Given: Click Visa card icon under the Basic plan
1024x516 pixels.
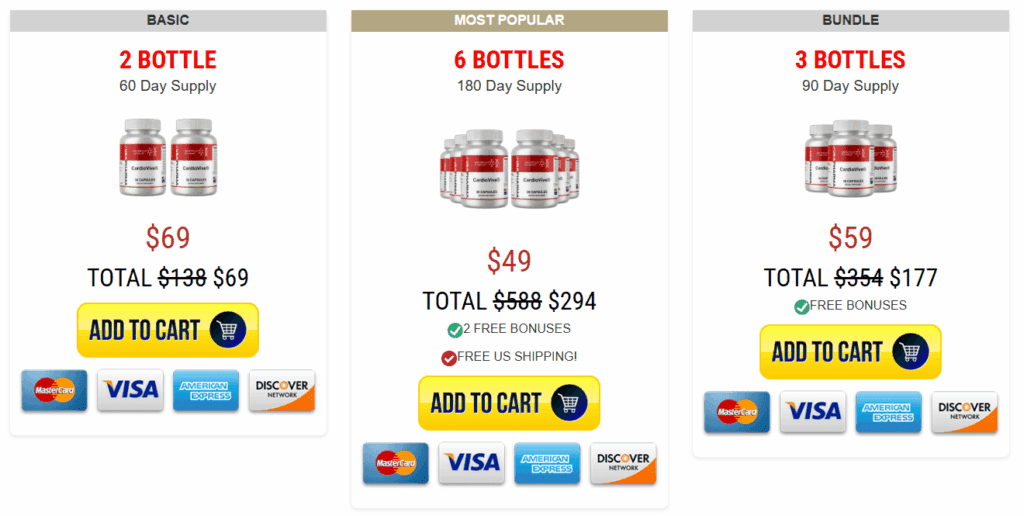Looking at the screenshot, I should (130, 391).
